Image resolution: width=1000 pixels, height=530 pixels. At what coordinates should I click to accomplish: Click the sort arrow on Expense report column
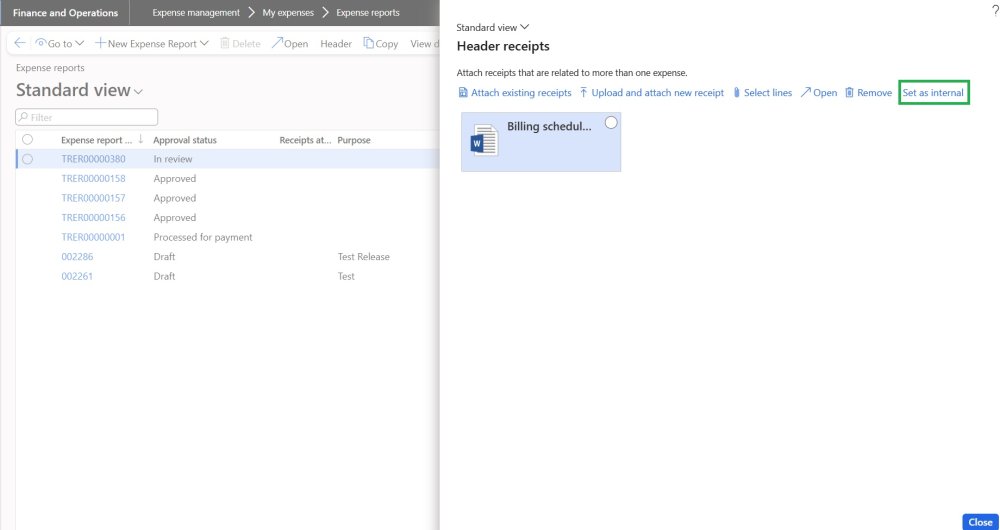click(140, 140)
